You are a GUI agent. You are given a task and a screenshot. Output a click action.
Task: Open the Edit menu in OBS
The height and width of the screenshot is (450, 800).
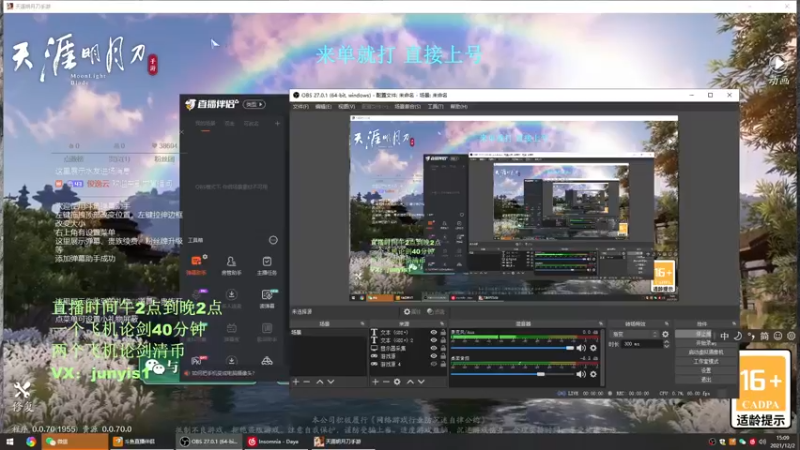[323, 107]
